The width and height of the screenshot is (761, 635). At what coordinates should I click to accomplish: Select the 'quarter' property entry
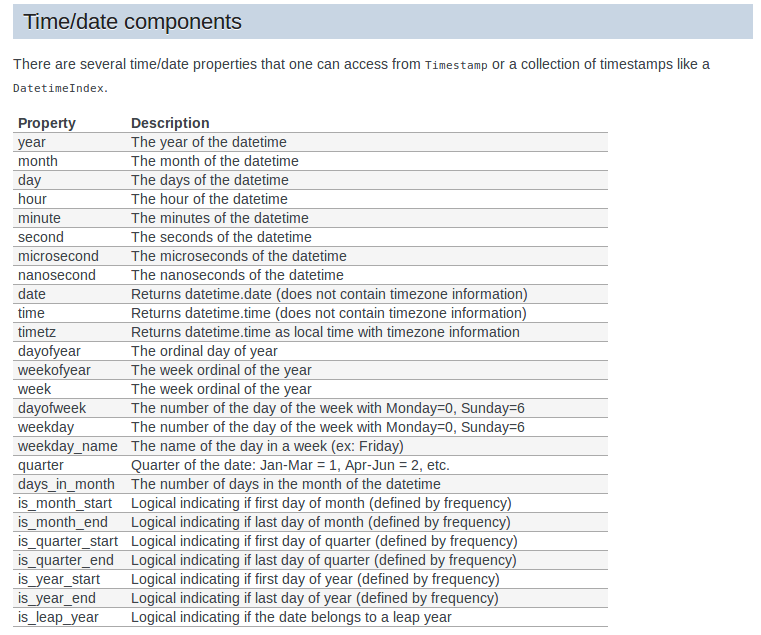[41, 466]
